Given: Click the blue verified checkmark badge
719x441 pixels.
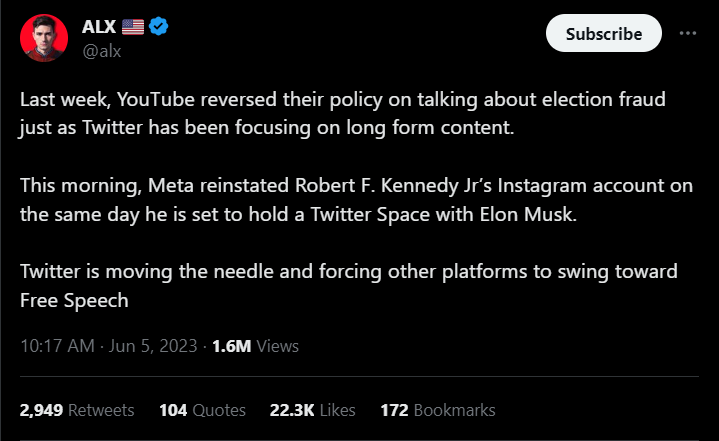Looking at the screenshot, I should (158, 26).
